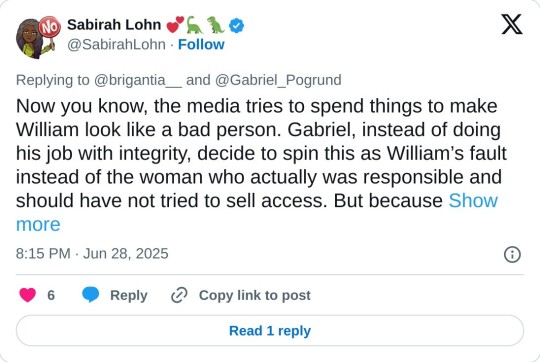The height and width of the screenshot is (362, 540).
Task: Open the @SabirahLohn handle
Action: pos(116,44)
